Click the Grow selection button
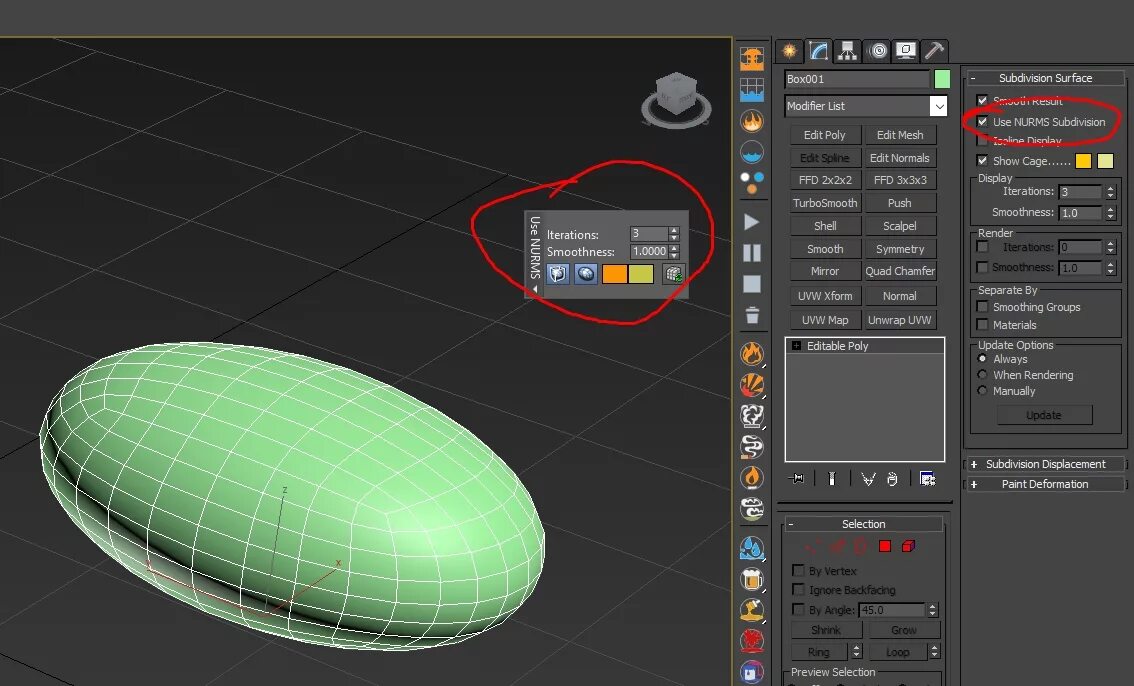The width and height of the screenshot is (1134, 686). point(903,629)
